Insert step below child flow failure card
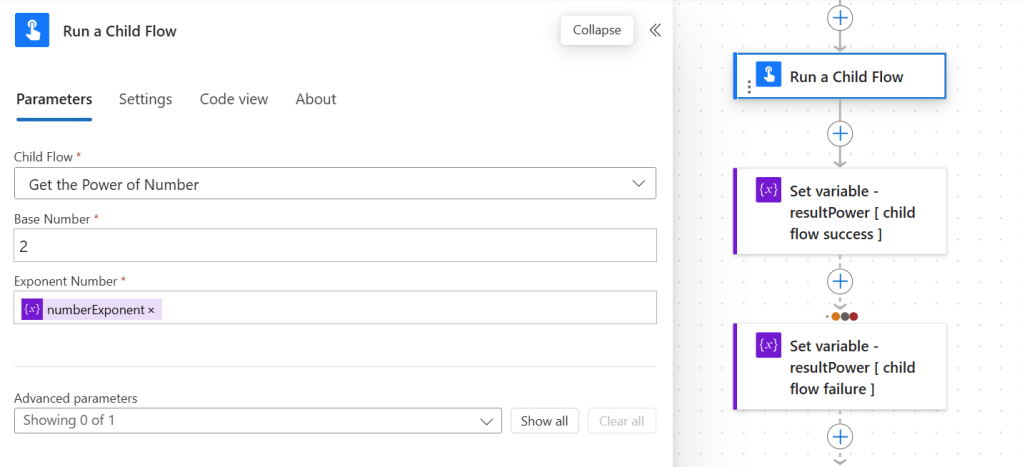The image size is (1022, 467). [x=840, y=436]
